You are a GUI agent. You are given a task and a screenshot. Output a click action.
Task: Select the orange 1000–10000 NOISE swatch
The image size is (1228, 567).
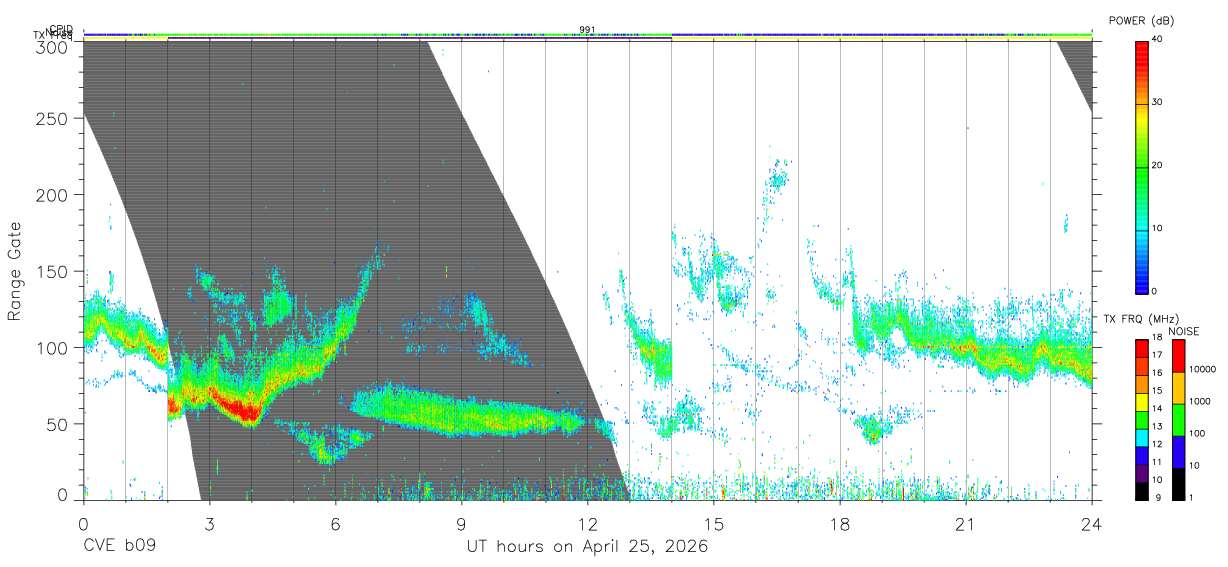coord(1178,388)
